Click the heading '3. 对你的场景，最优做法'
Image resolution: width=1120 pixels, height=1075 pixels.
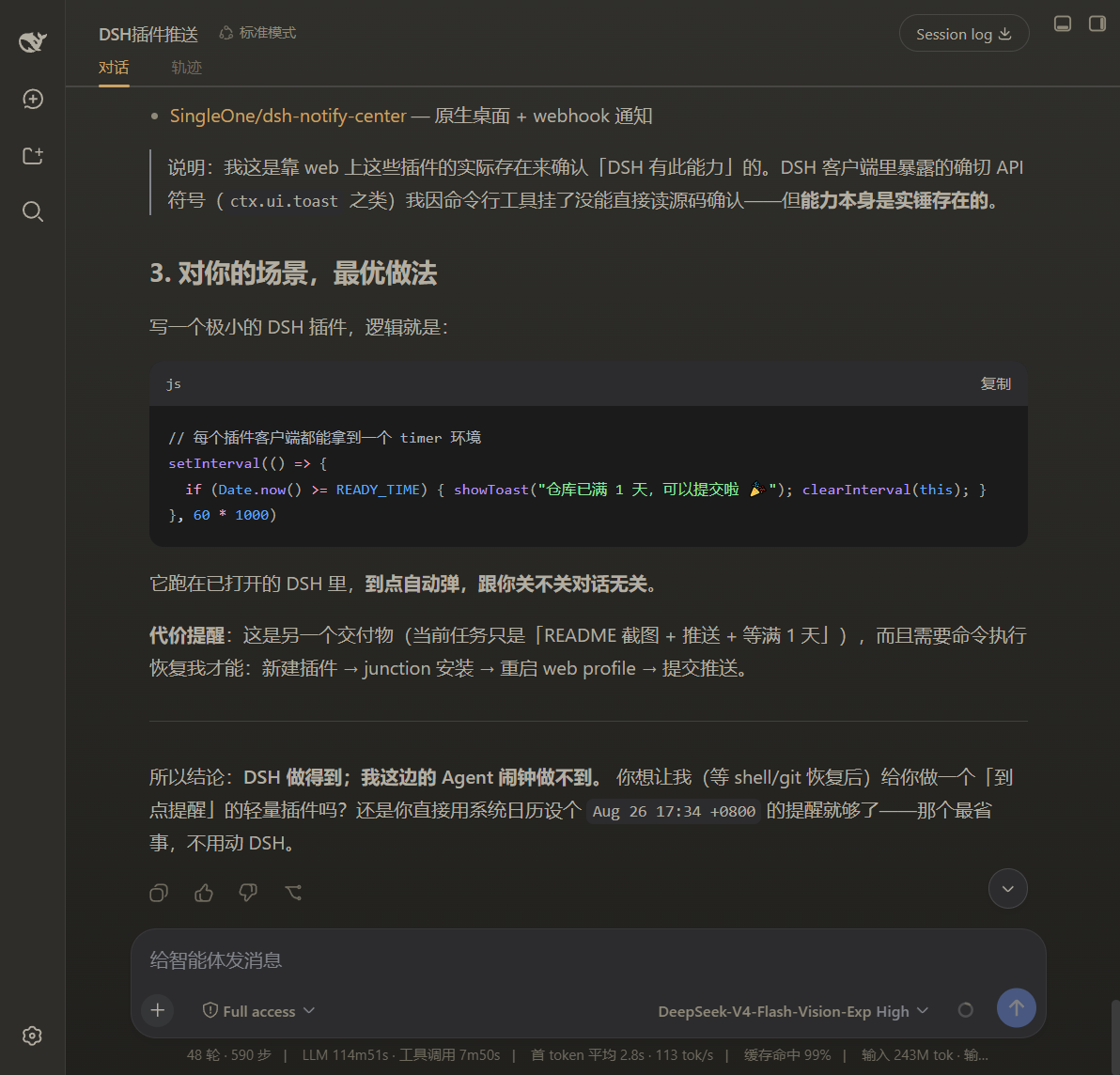(x=293, y=273)
